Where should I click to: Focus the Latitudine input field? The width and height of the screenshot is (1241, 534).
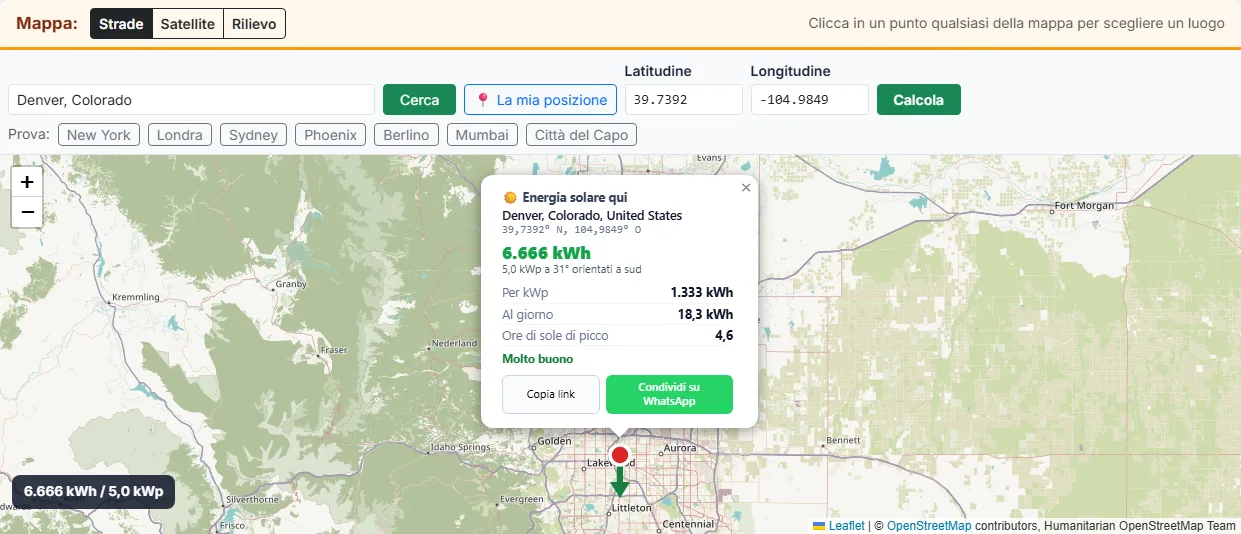[x=684, y=100]
